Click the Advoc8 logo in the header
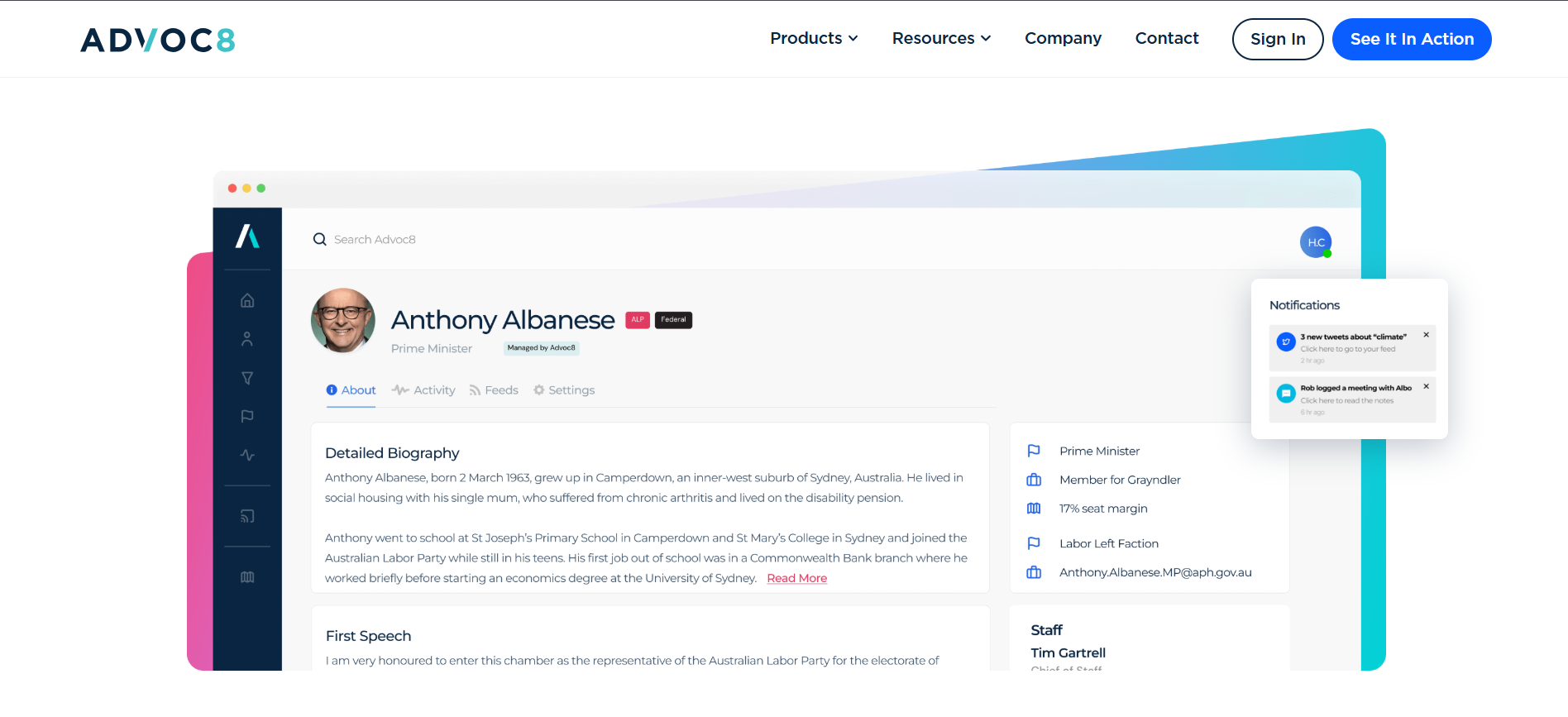 158,40
